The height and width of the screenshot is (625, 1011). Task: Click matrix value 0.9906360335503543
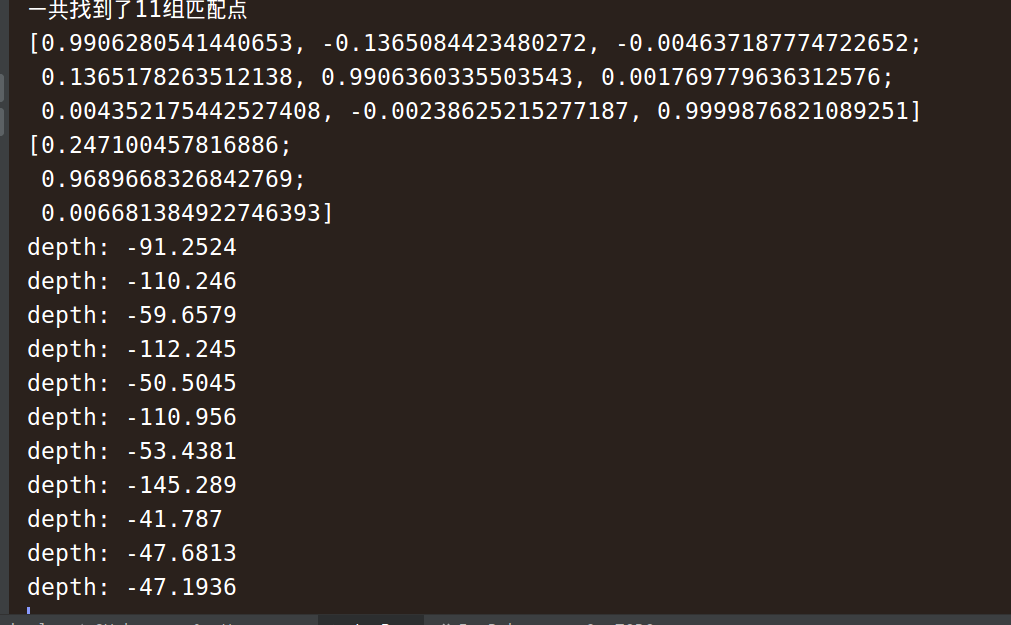[447, 77]
